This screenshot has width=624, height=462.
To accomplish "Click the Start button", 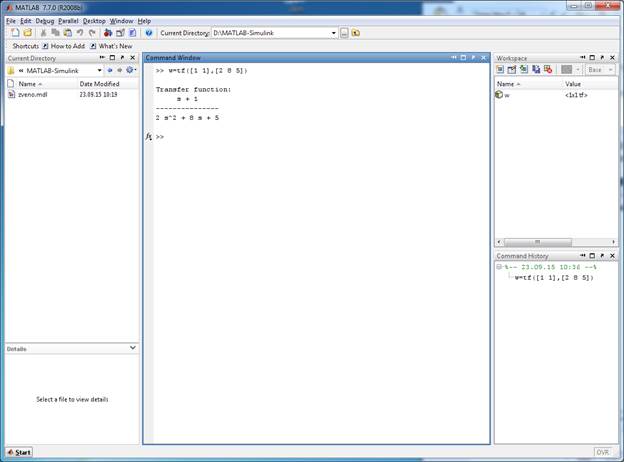I will [19, 452].
